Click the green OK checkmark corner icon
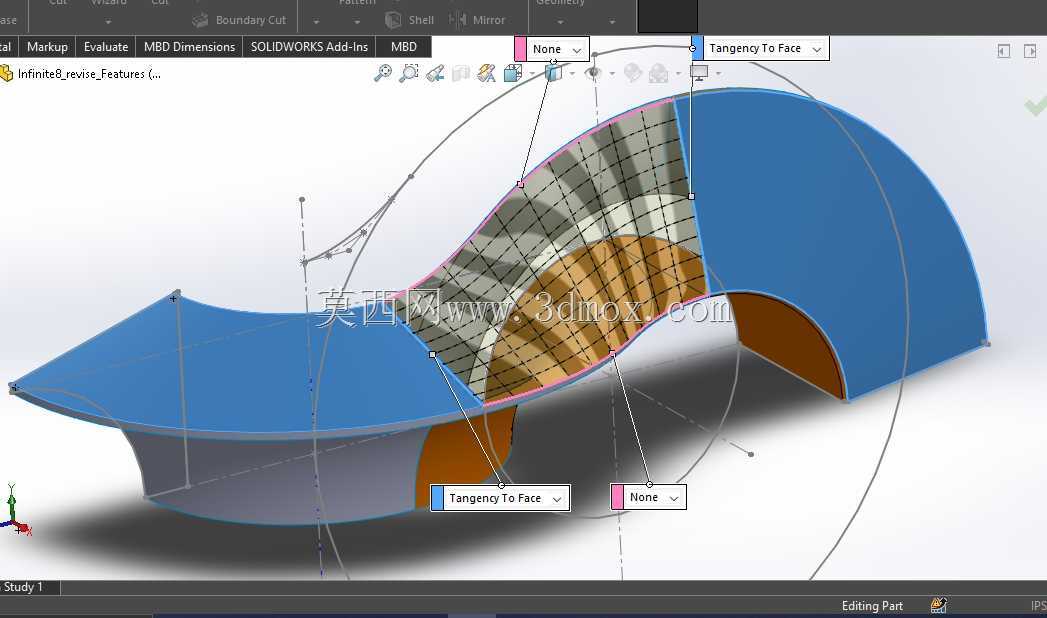1047x618 pixels. [x=1036, y=105]
